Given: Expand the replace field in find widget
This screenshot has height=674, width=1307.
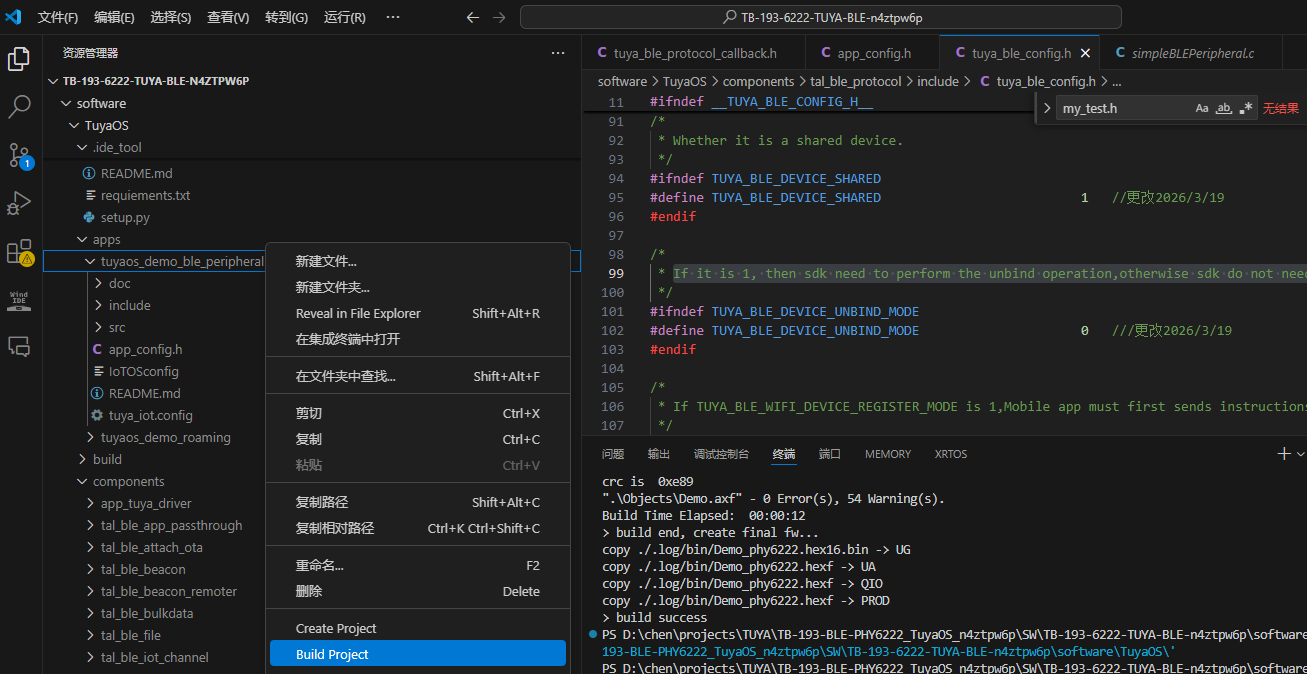Looking at the screenshot, I should [x=1046, y=109].
